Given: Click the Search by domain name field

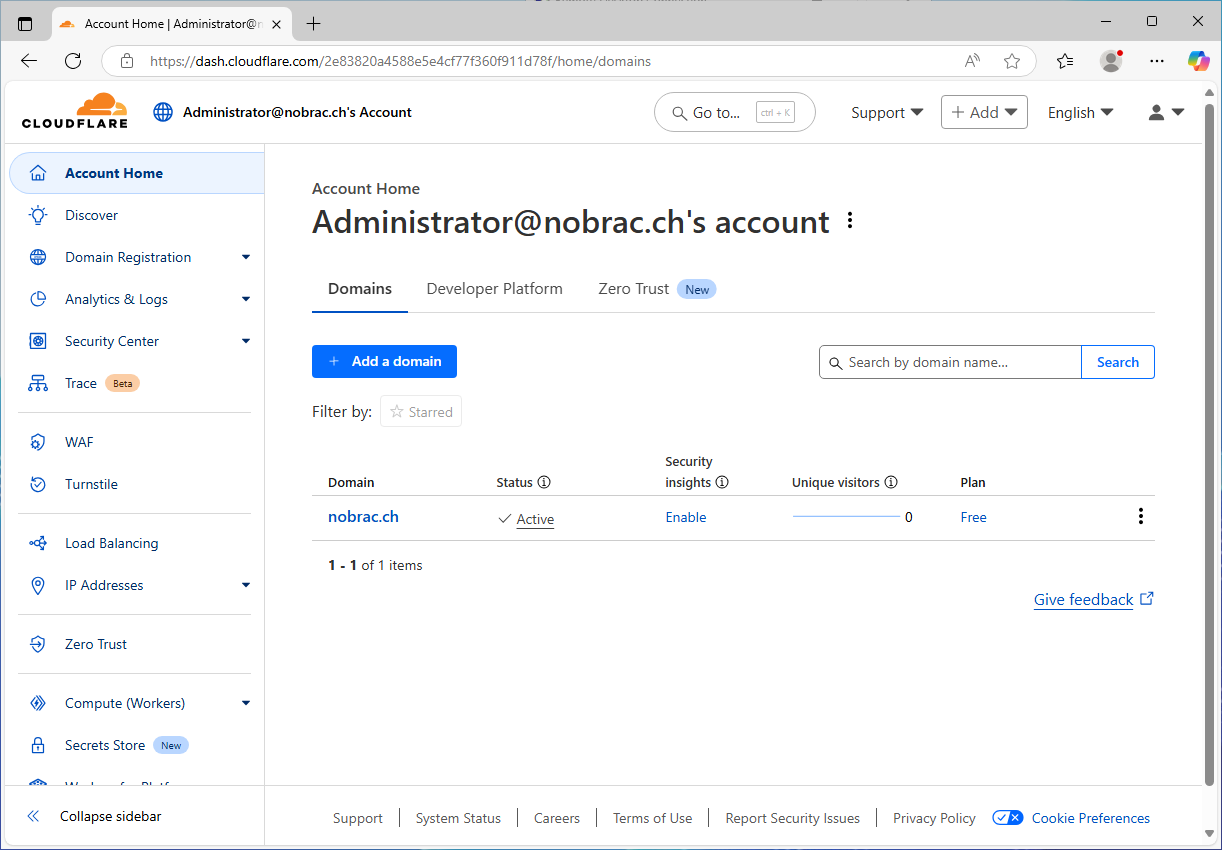Looking at the screenshot, I should (950, 362).
